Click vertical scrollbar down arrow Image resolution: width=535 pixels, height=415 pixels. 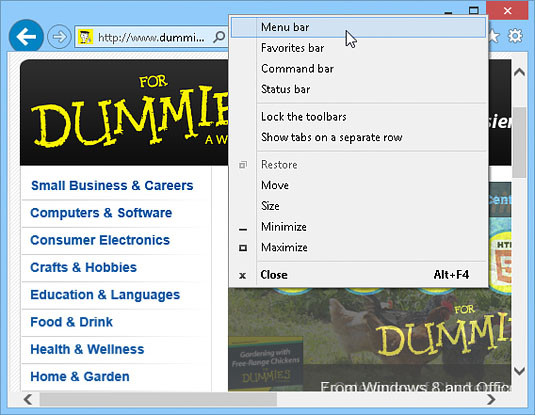coord(519,371)
